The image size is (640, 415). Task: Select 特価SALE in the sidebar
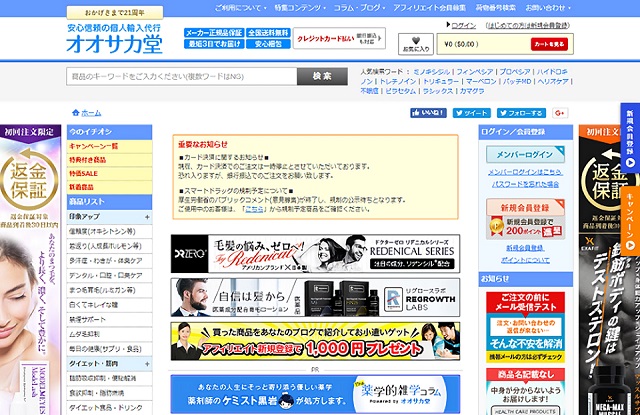(x=109, y=173)
